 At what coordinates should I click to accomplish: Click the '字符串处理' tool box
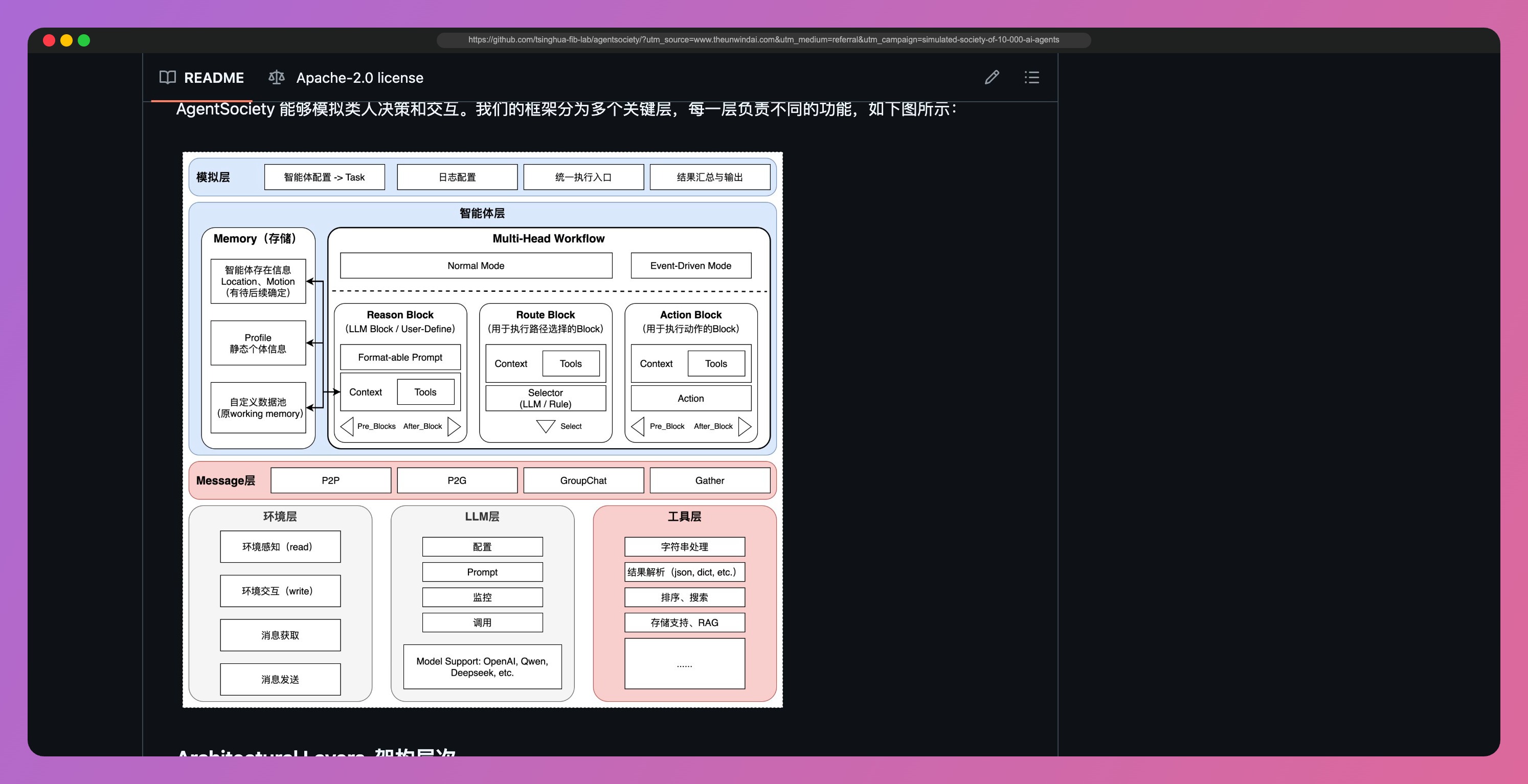[685, 547]
